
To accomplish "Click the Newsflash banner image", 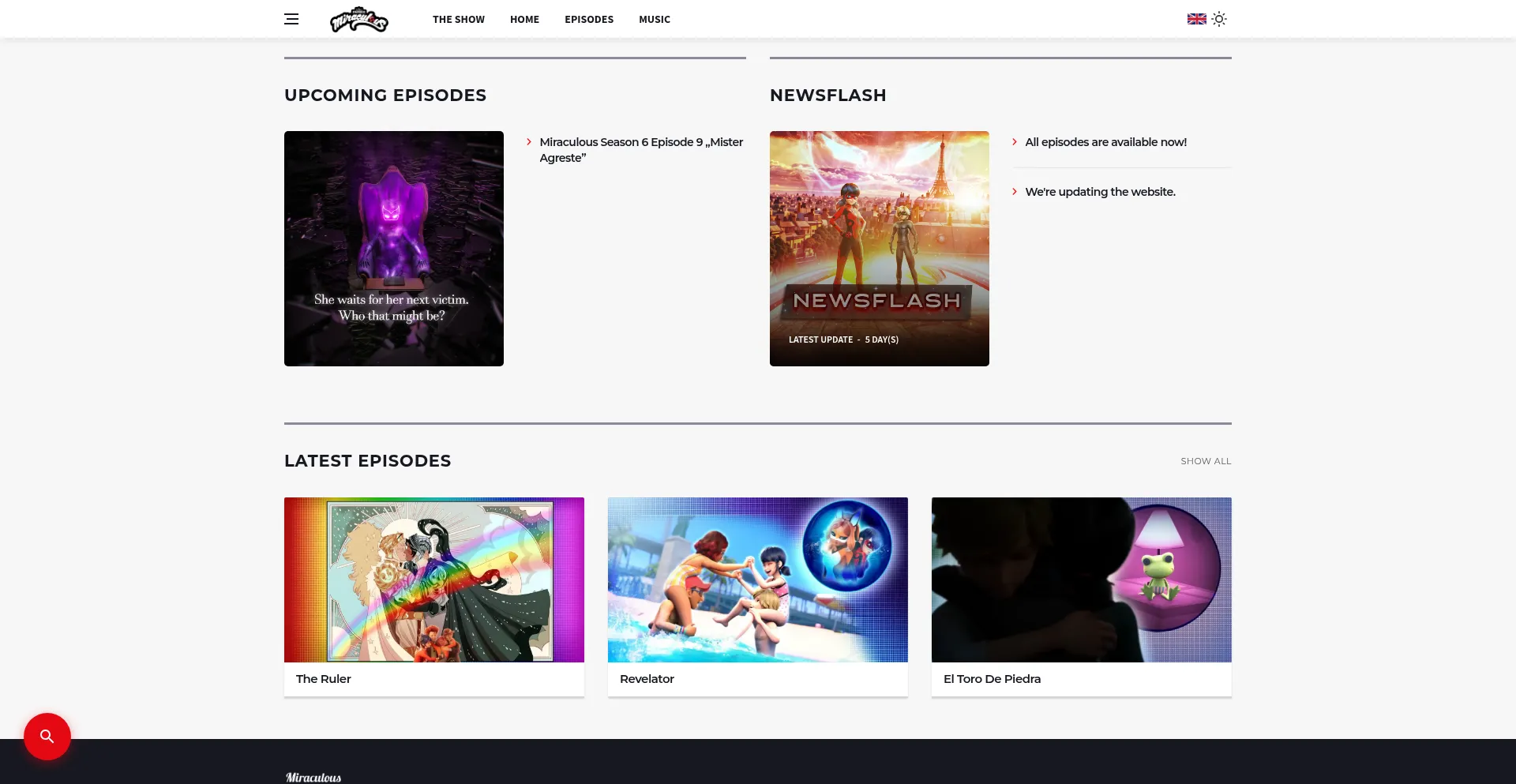I will 879,248.
